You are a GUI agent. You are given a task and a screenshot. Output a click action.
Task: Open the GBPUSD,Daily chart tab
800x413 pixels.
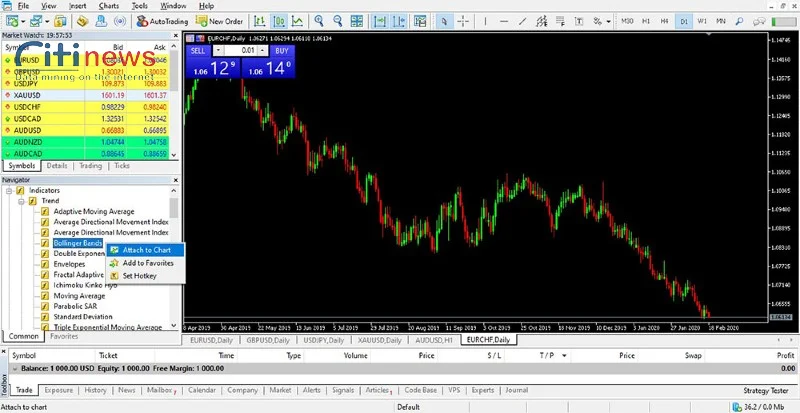(268, 340)
